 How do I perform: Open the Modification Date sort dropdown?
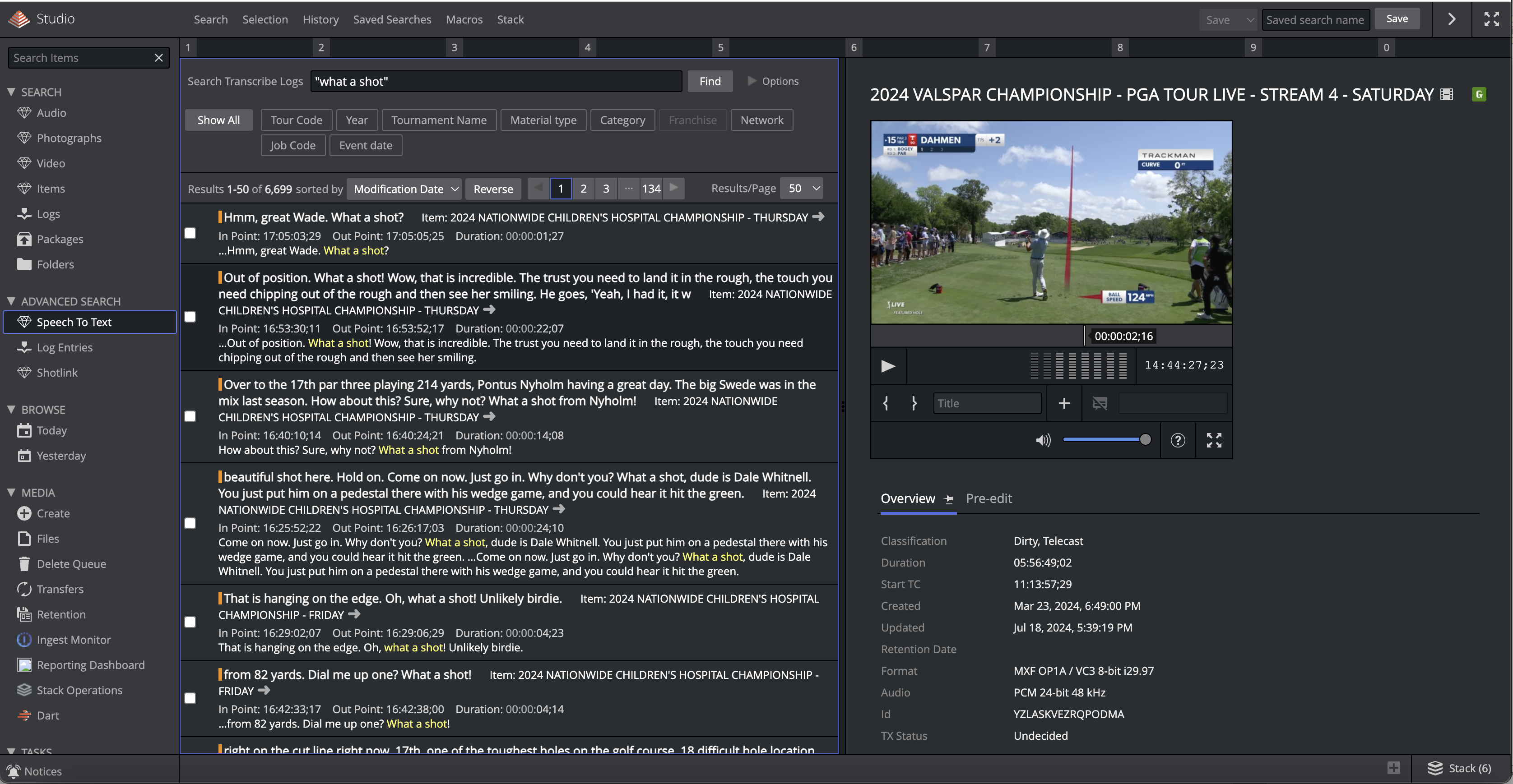point(404,189)
